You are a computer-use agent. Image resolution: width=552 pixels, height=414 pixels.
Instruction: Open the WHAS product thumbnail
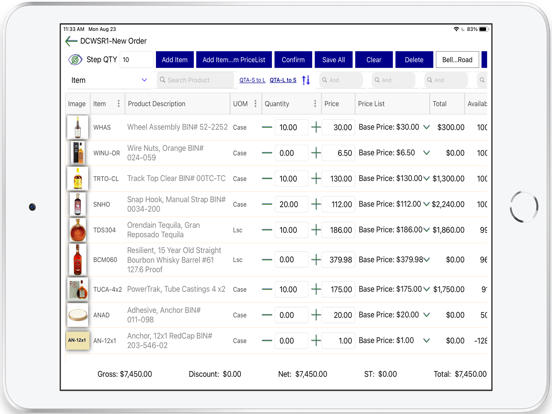point(77,127)
